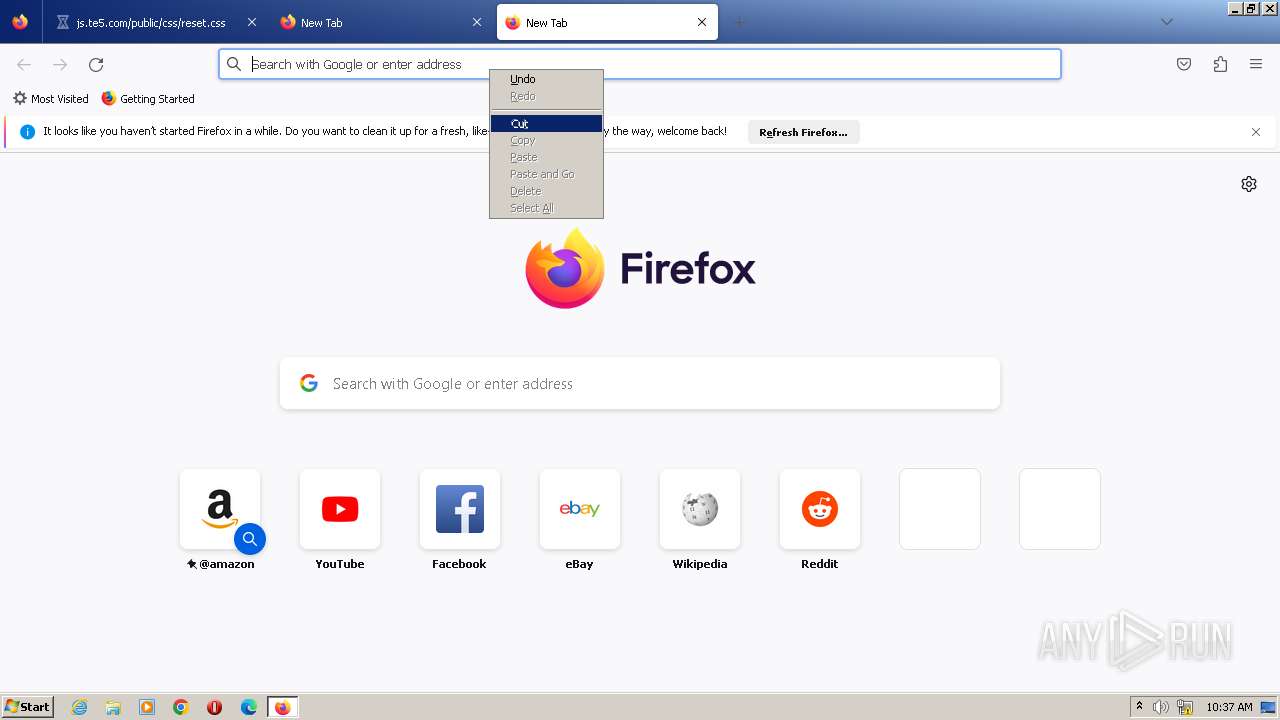Open new tab personalize settings gear
The height and width of the screenshot is (720, 1280).
(1249, 184)
